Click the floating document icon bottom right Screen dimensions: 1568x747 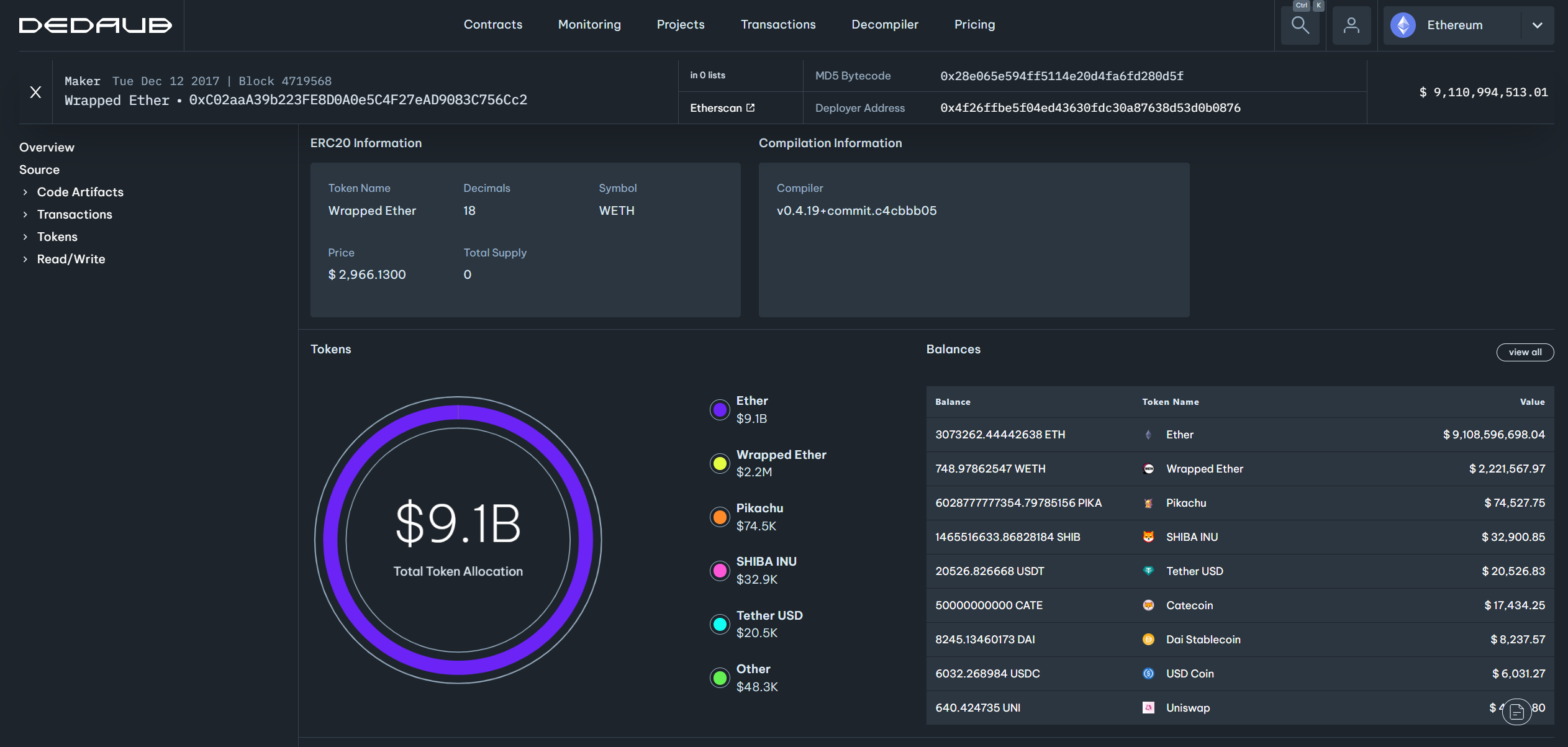[x=1516, y=712]
